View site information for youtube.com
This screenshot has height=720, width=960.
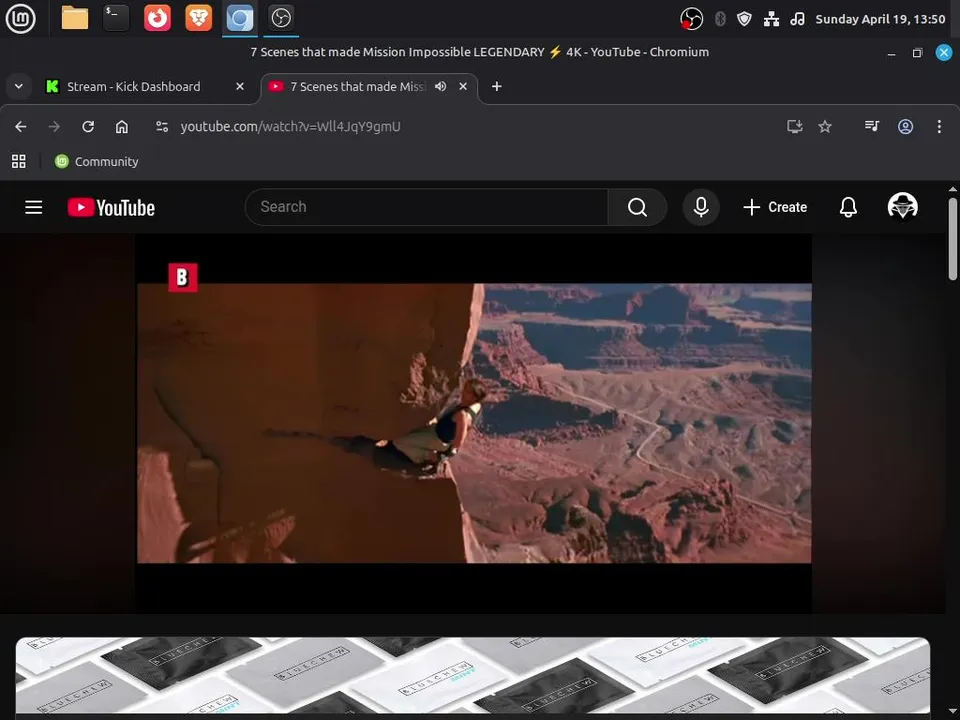coord(162,127)
